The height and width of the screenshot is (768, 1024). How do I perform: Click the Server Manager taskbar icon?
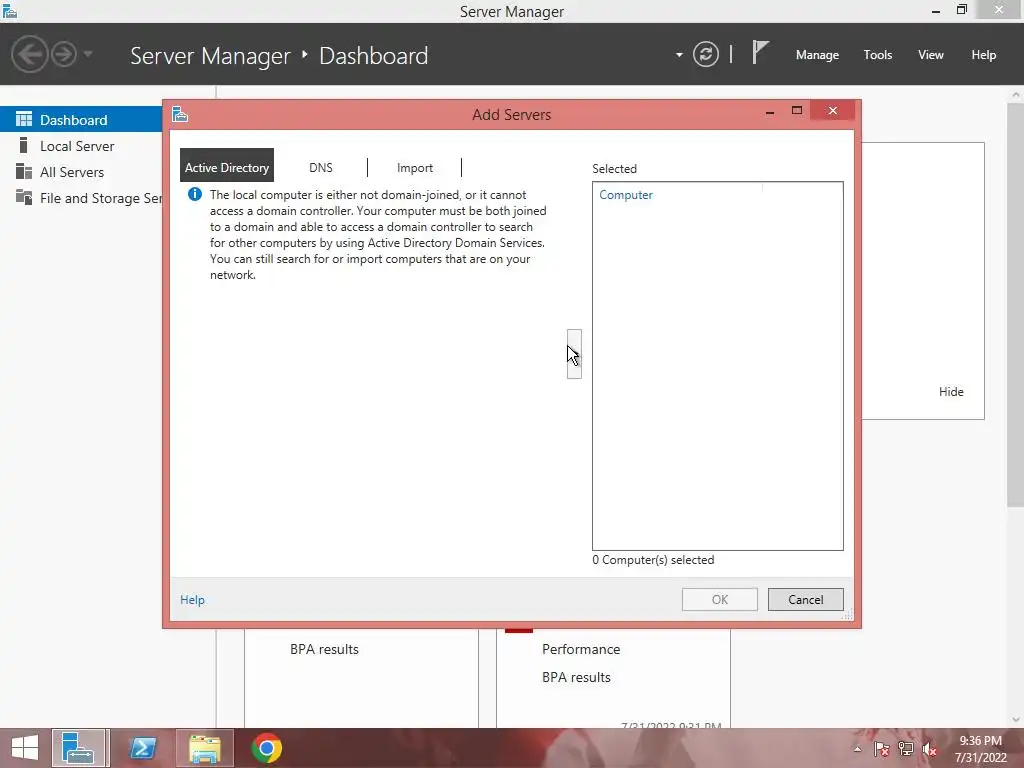[78, 748]
